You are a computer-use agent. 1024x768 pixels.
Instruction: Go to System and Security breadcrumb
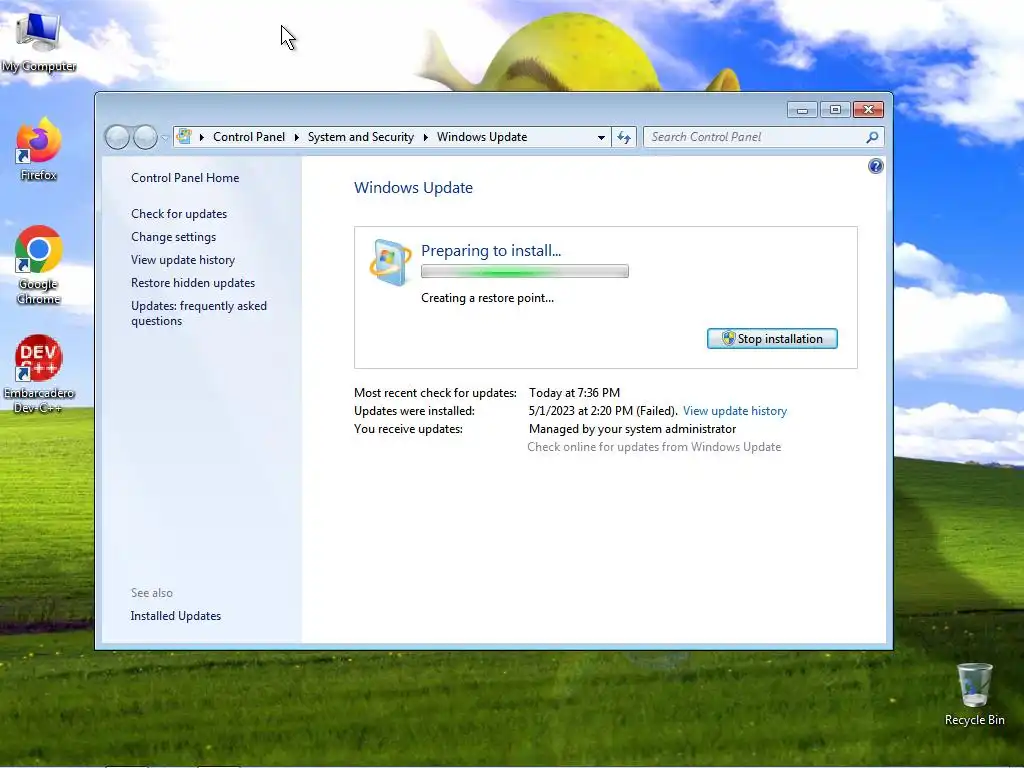click(361, 137)
